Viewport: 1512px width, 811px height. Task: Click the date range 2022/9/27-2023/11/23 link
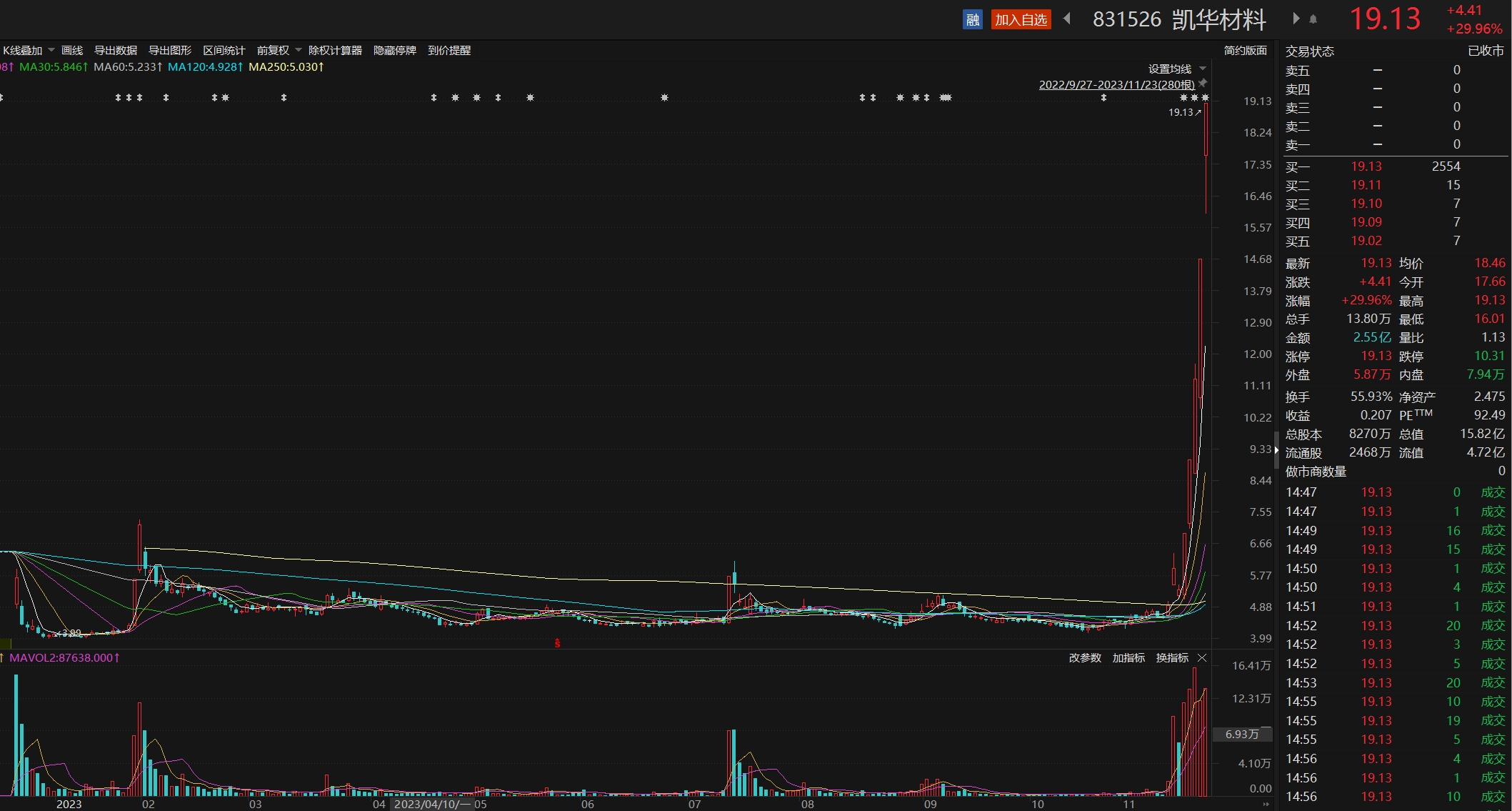(1116, 84)
